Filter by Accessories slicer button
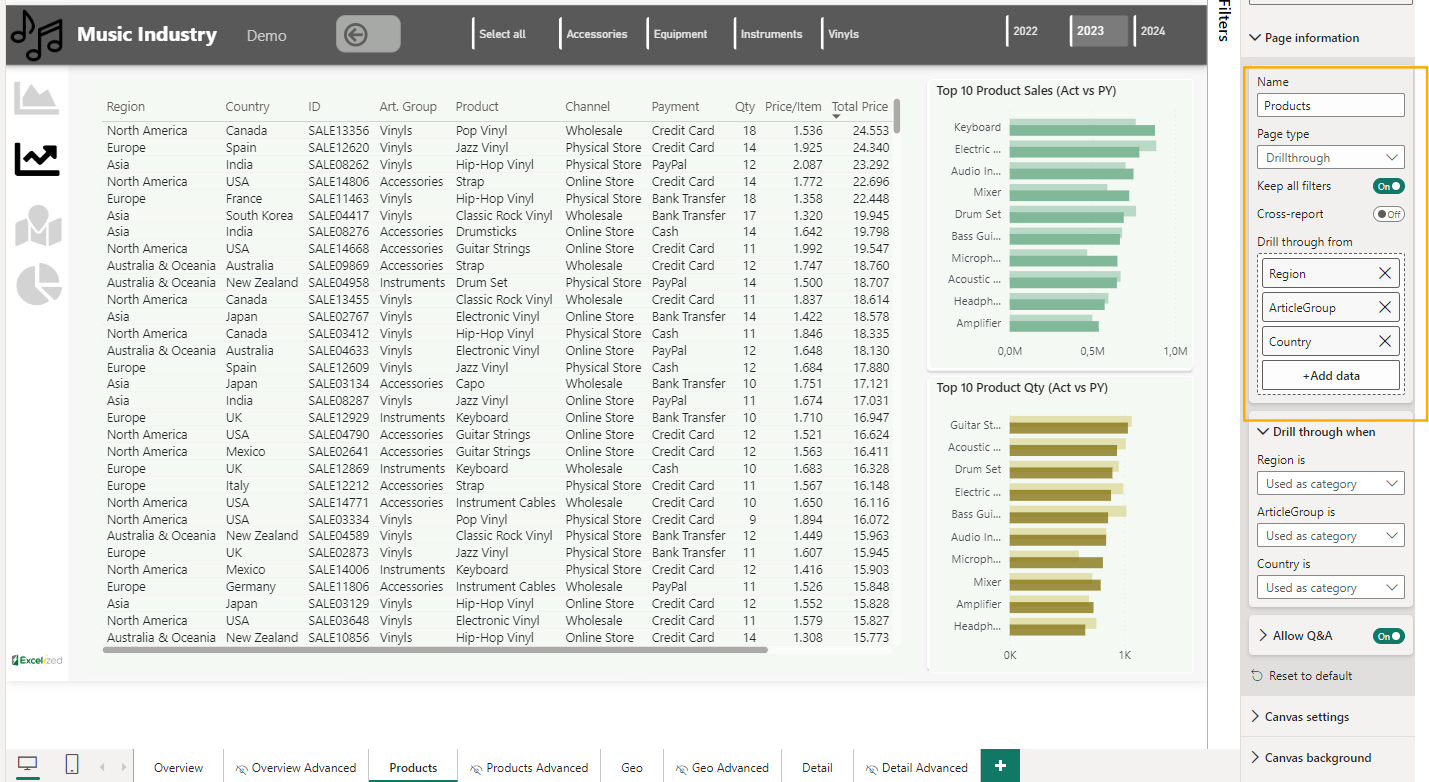Image resolution: width=1429 pixels, height=782 pixels. click(597, 34)
